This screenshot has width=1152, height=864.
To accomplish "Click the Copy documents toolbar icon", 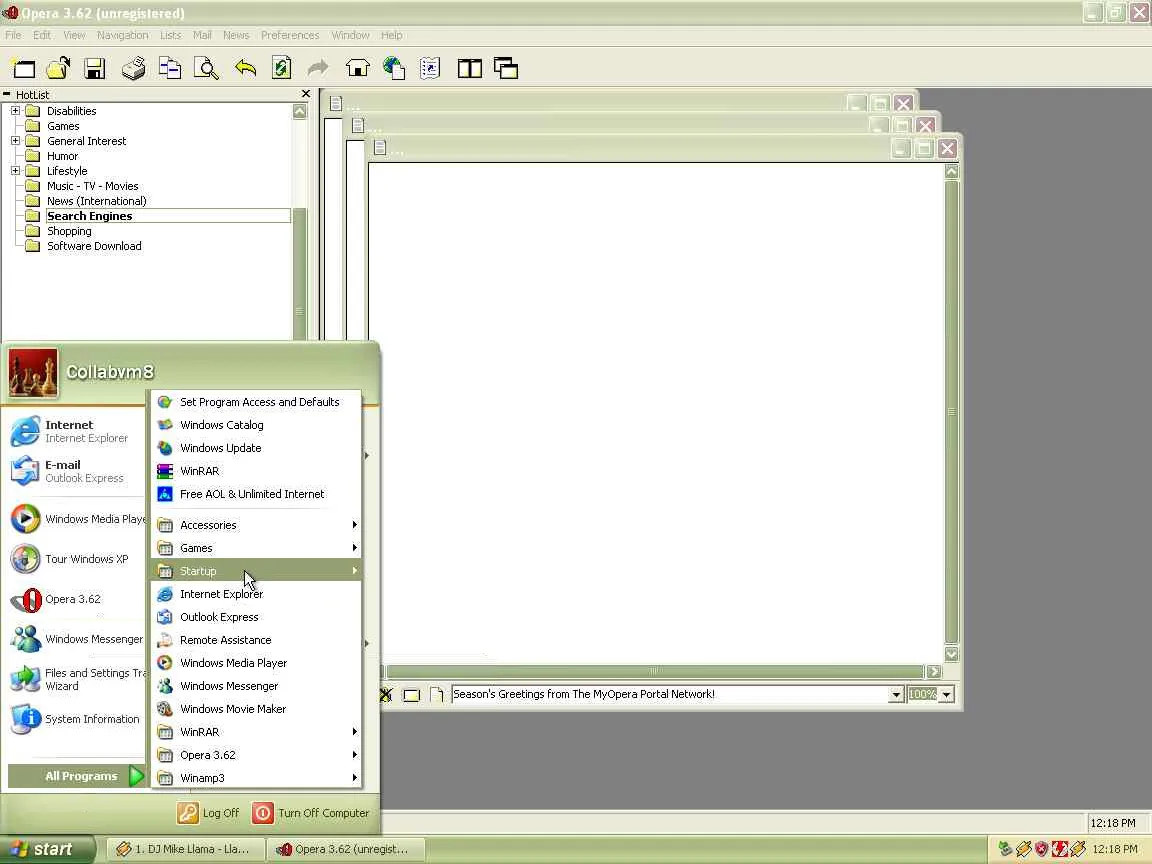I will pos(170,68).
